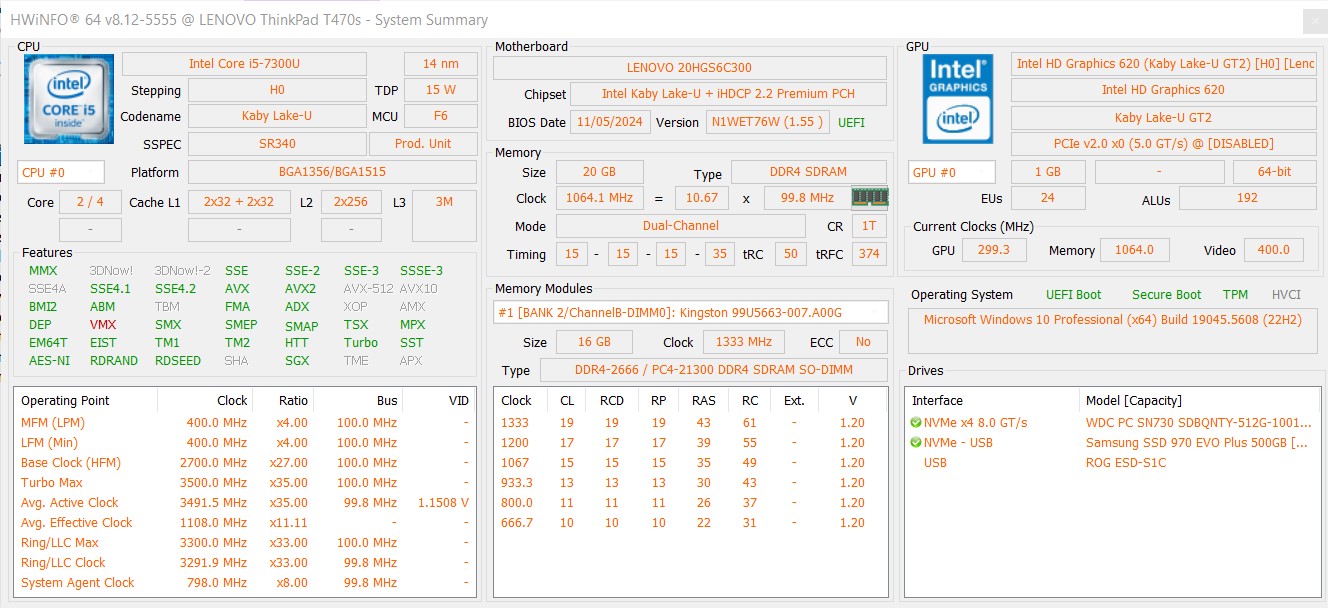Screen dimensions: 1328x608
Task: Click the Kaby Lake-U codename value
Action: (x=277, y=116)
